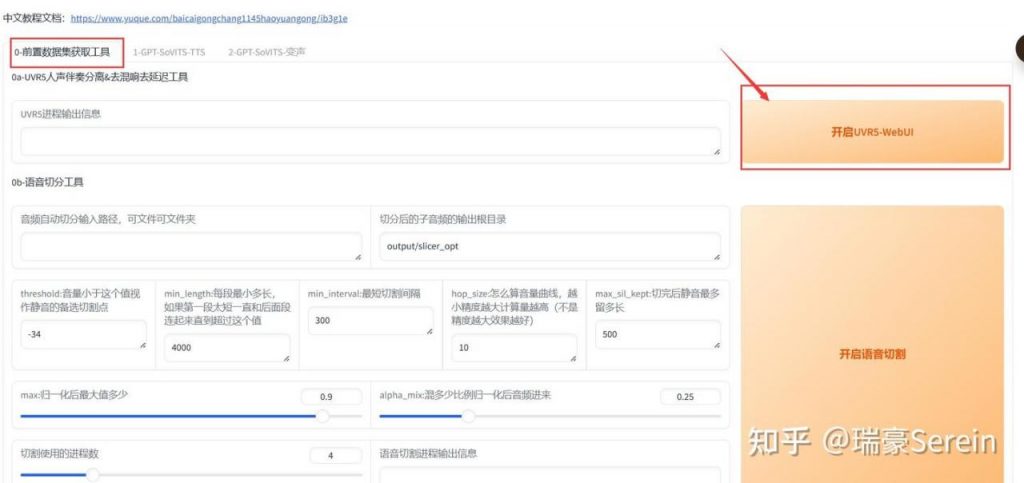Click the hop_size field showing 10

click(513, 348)
